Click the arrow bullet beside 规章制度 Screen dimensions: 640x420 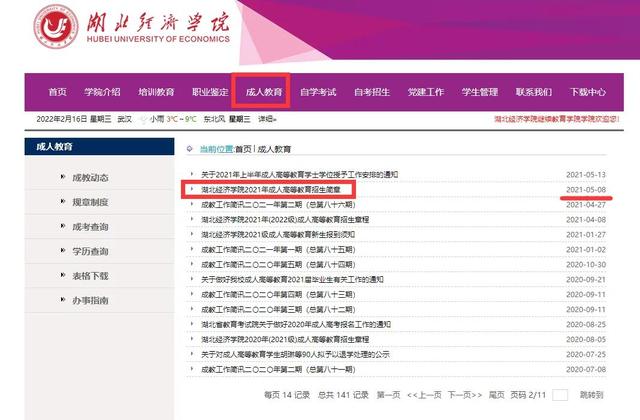point(63,201)
